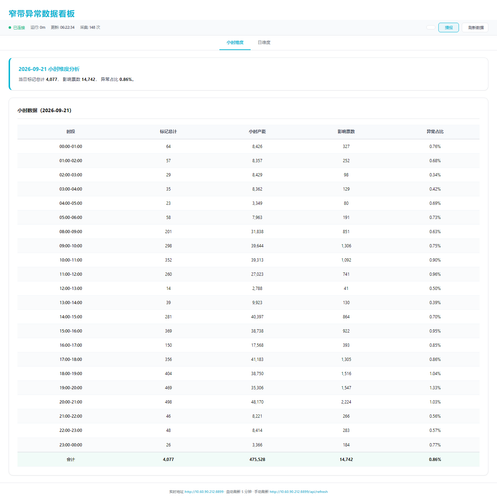The height and width of the screenshot is (500, 497).
Task: Switch to the daily dimension tab
Action: pyautogui.click(x=264, y=43)
